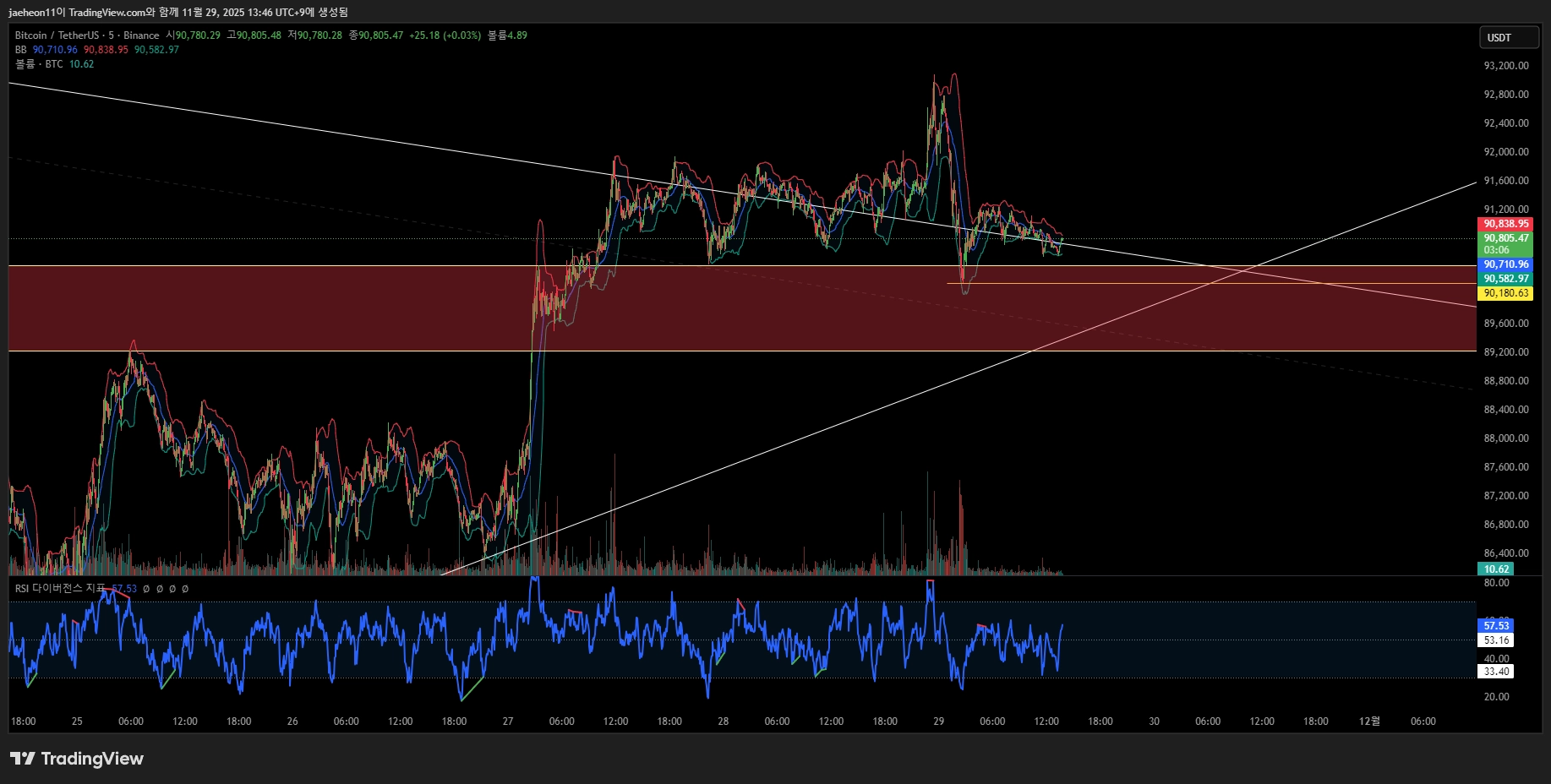Click the 33.40 RSI axis tag
The height and width of the screenshot is (784, 1551).
1496,672
